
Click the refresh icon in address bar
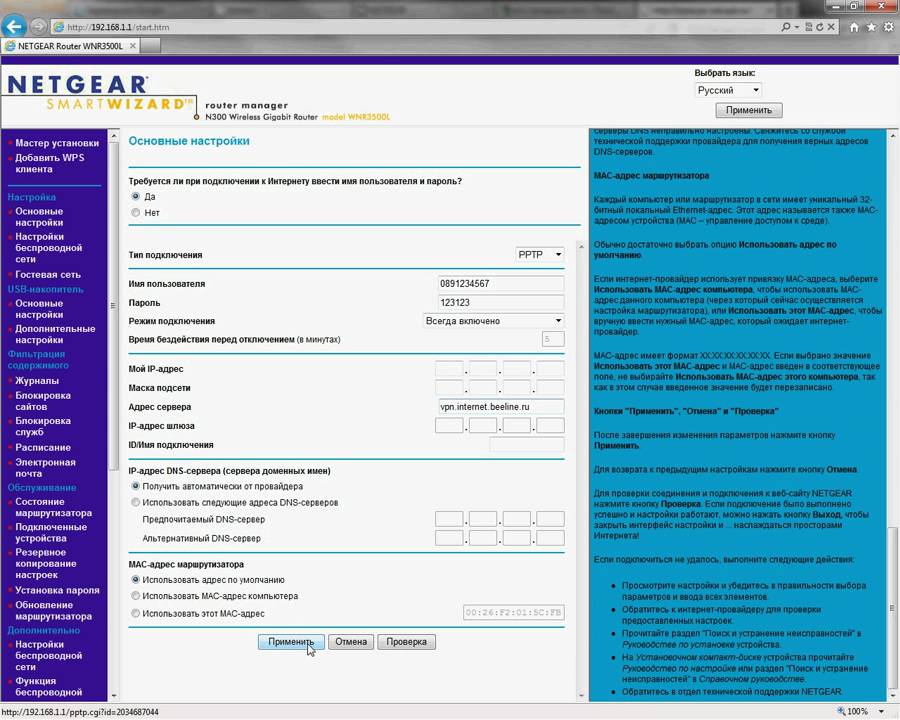click(x=820, y=27)
